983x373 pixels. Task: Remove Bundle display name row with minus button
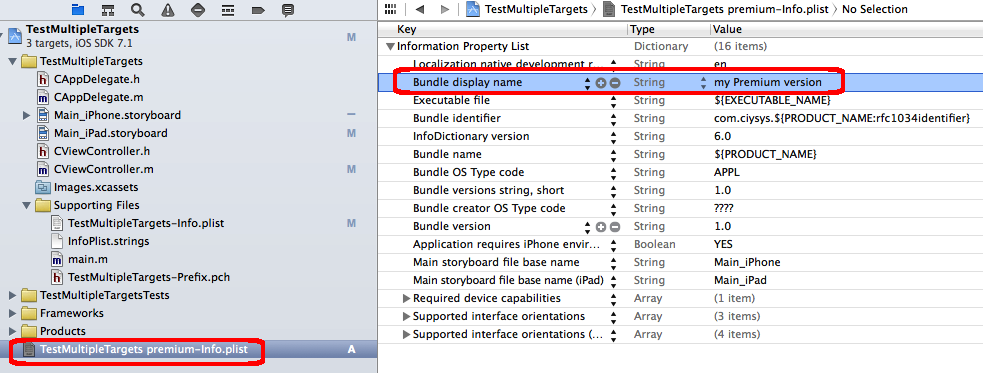pyautogui.click(x=615, y=83)
